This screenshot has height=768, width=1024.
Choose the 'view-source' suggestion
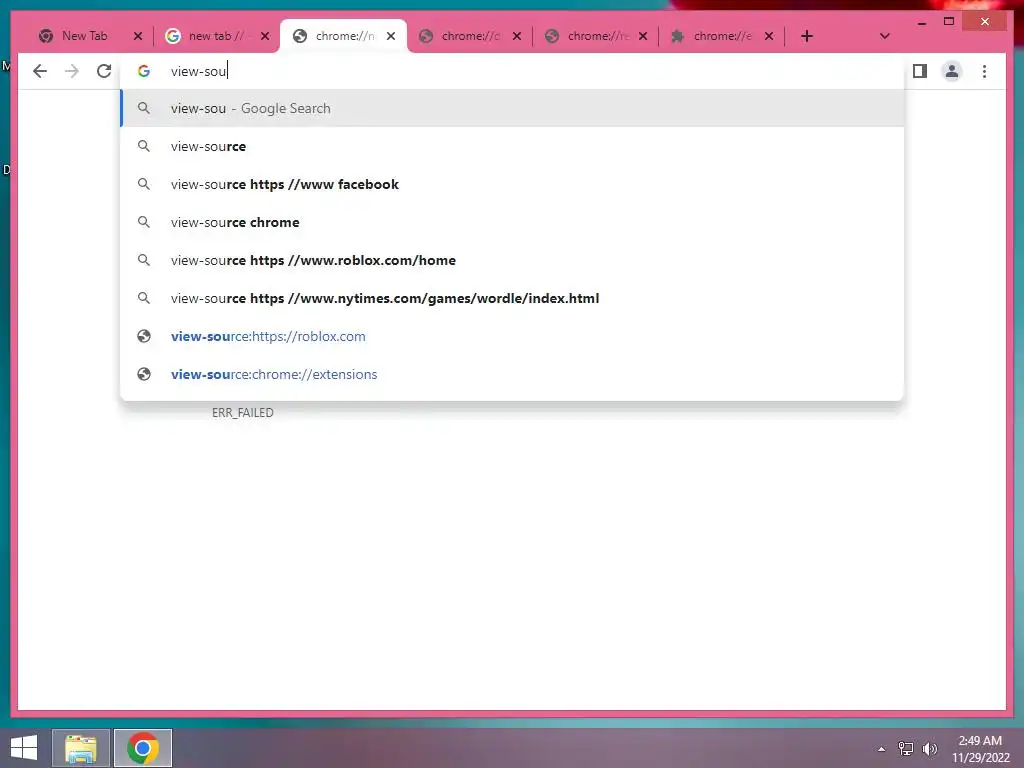point(512,146)
